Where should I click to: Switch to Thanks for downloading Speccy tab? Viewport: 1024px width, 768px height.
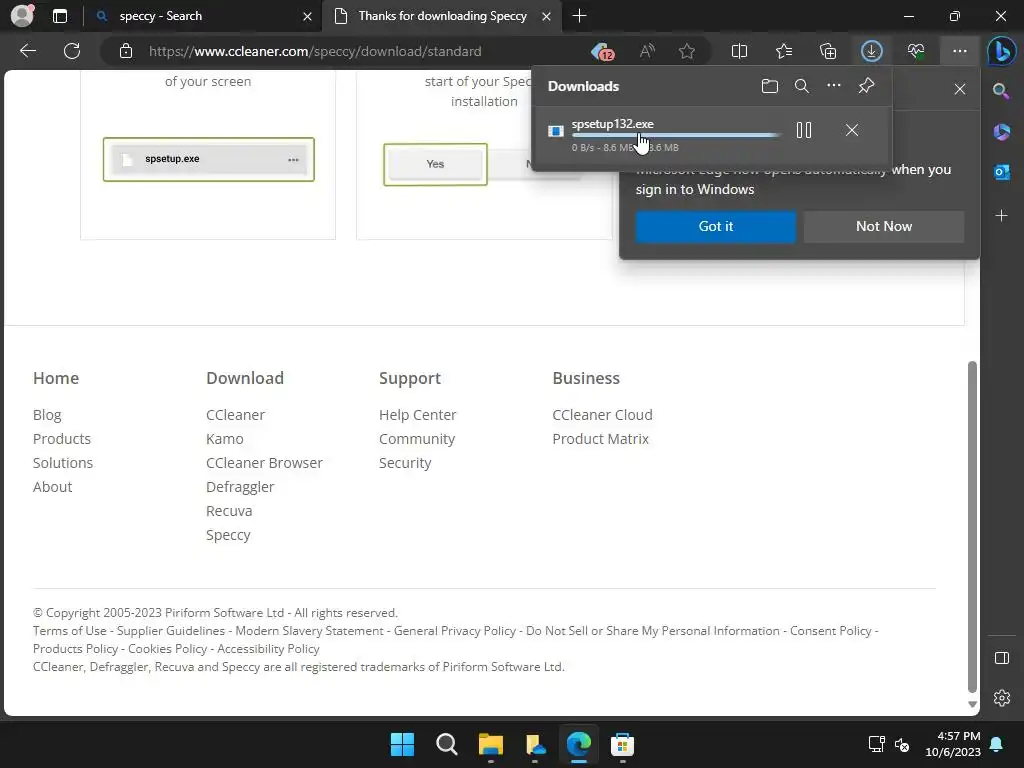[442, 16]
